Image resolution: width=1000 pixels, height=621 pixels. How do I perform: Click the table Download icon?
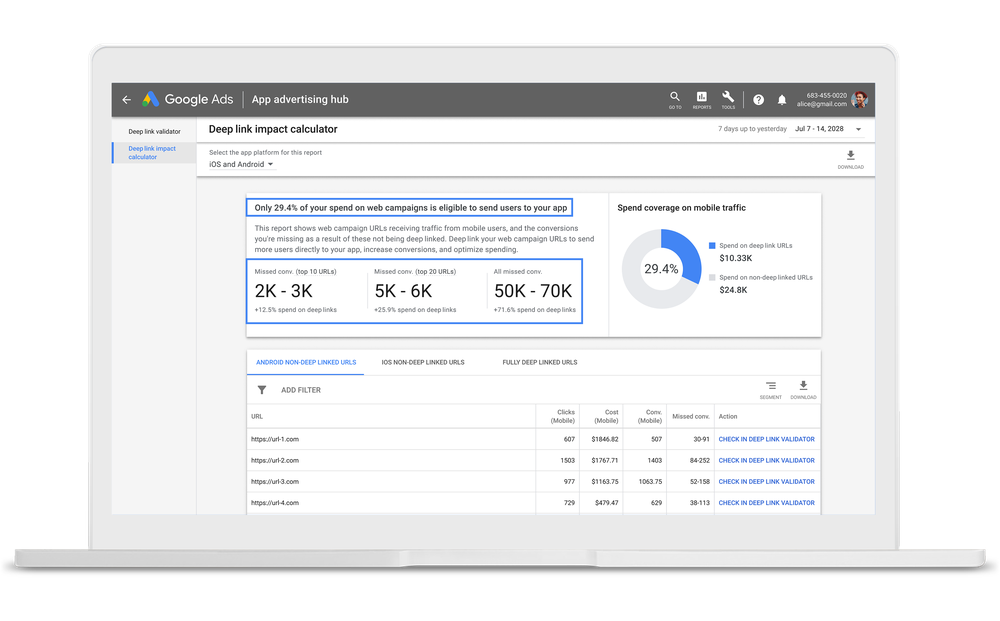803,387
